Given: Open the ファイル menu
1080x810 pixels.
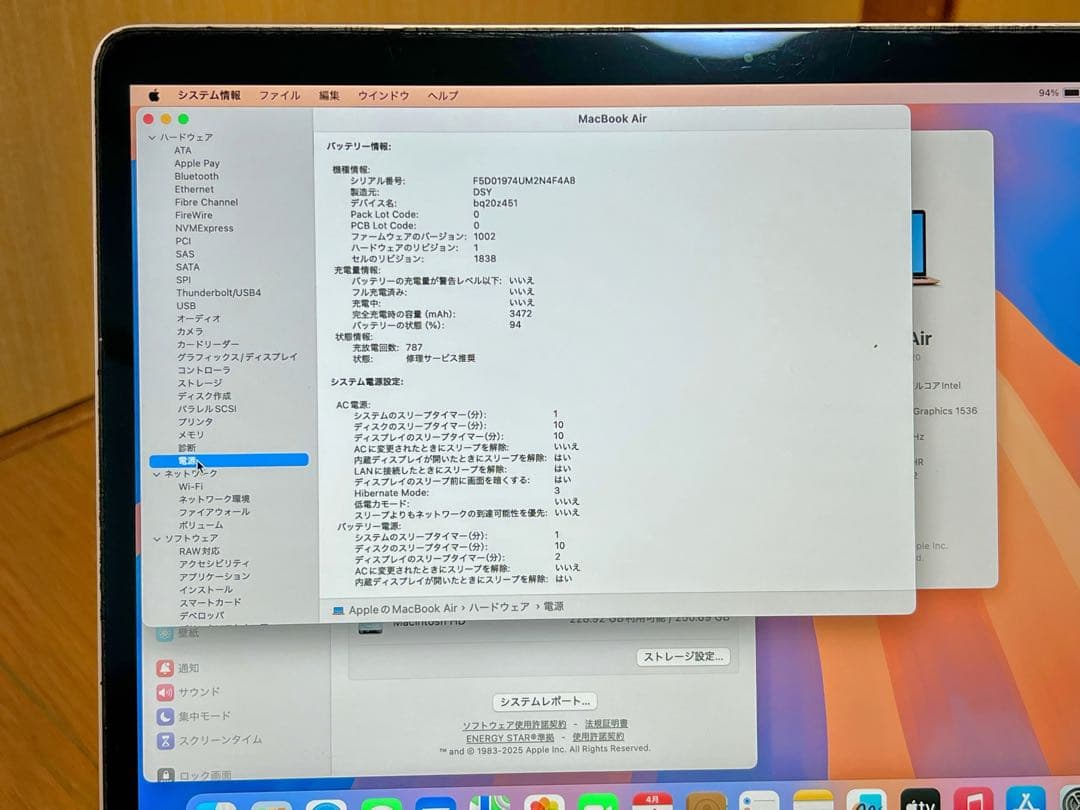Looking at the screenshot, I should coord(279,96).
